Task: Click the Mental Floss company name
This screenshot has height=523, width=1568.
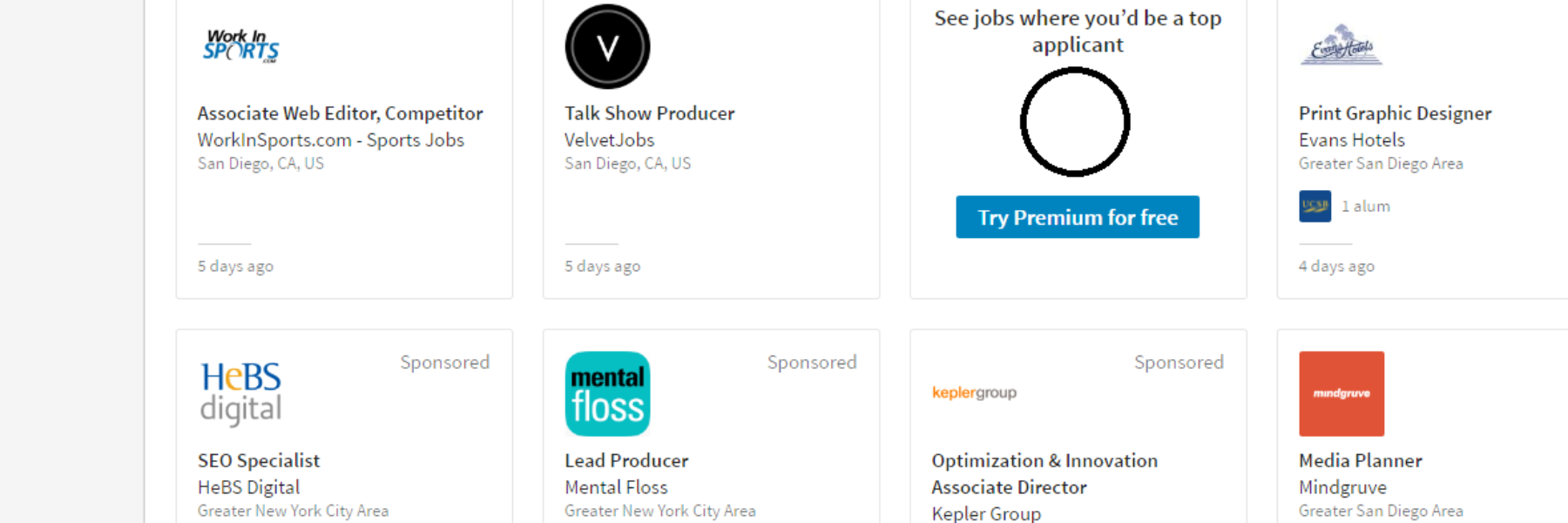Action: point(616,487)
